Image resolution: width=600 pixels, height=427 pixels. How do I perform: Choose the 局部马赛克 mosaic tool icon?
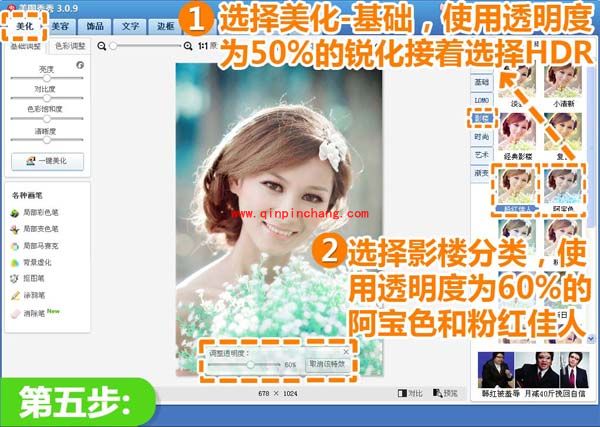(15, 246)
